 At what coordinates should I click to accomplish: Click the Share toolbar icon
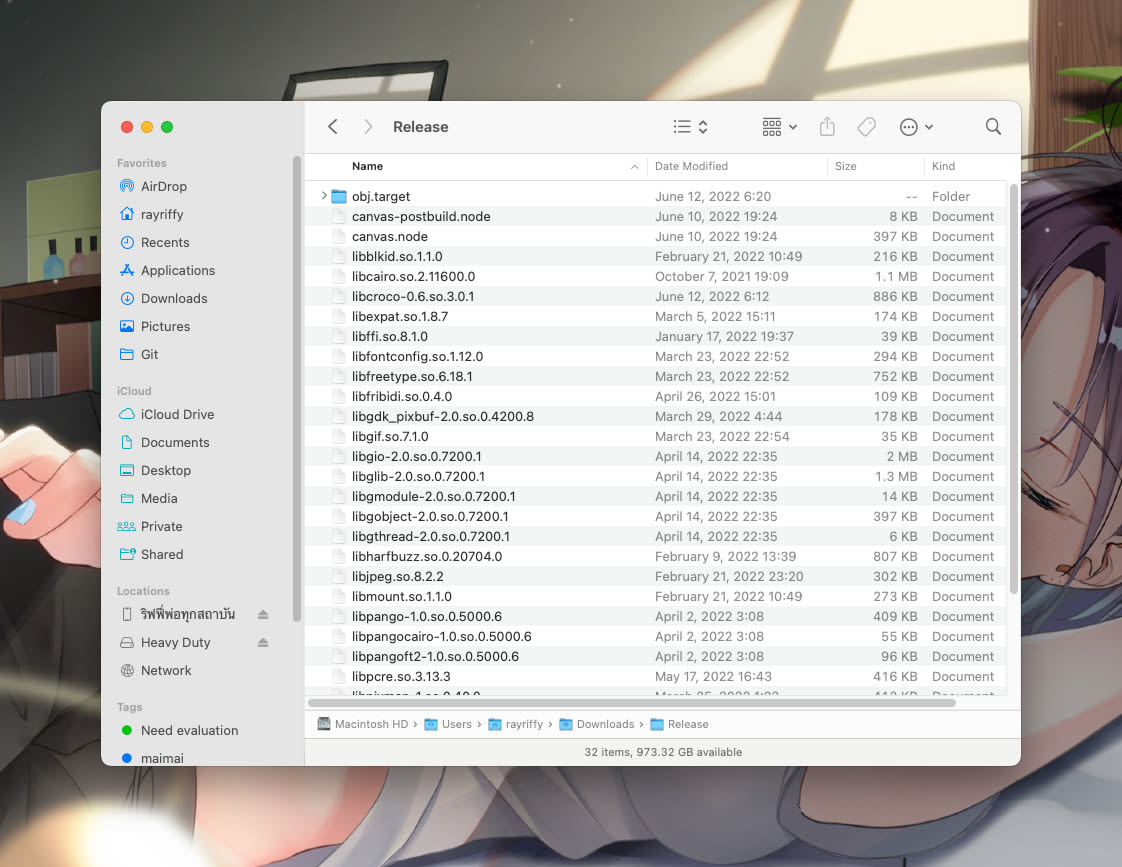click(x=827, y=127)
